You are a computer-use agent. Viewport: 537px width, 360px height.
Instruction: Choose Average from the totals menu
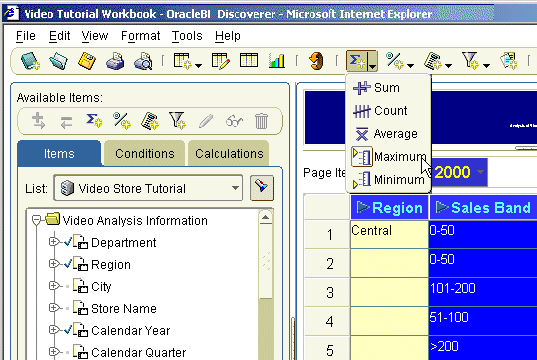pyautogui.click(x=388, y=134)
